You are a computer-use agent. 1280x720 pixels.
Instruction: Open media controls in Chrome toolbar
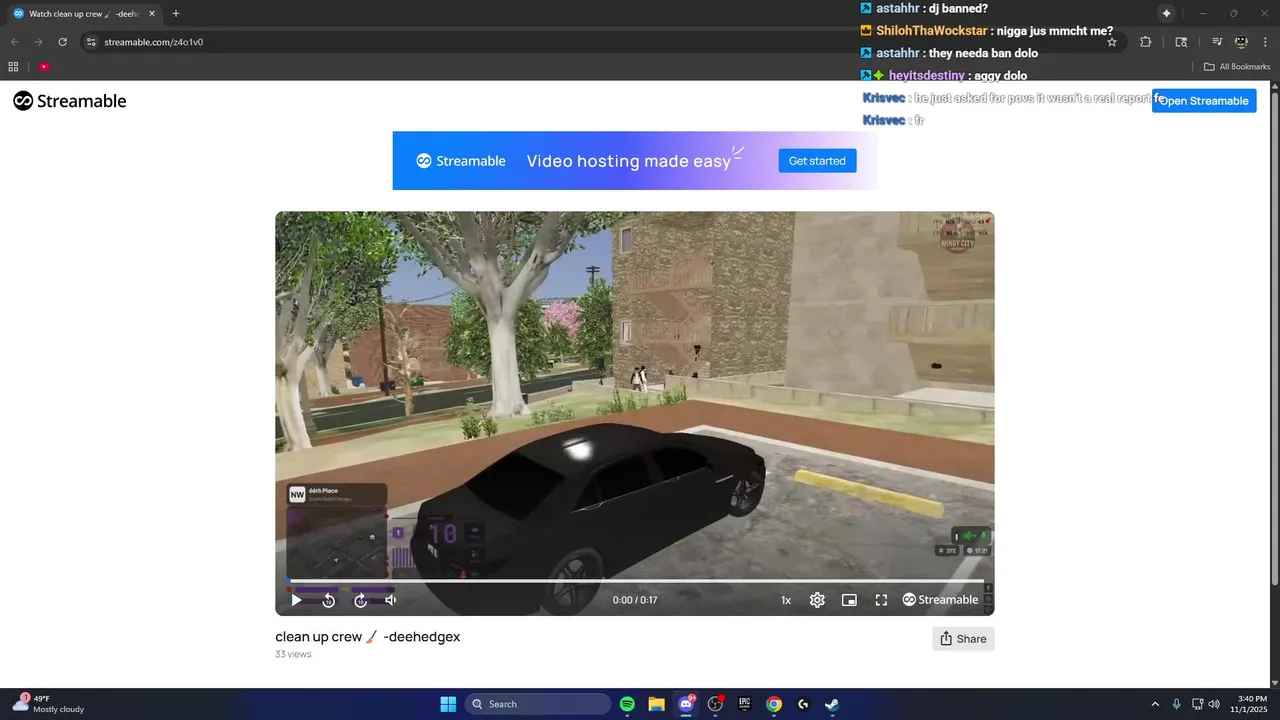[1217, 42]
